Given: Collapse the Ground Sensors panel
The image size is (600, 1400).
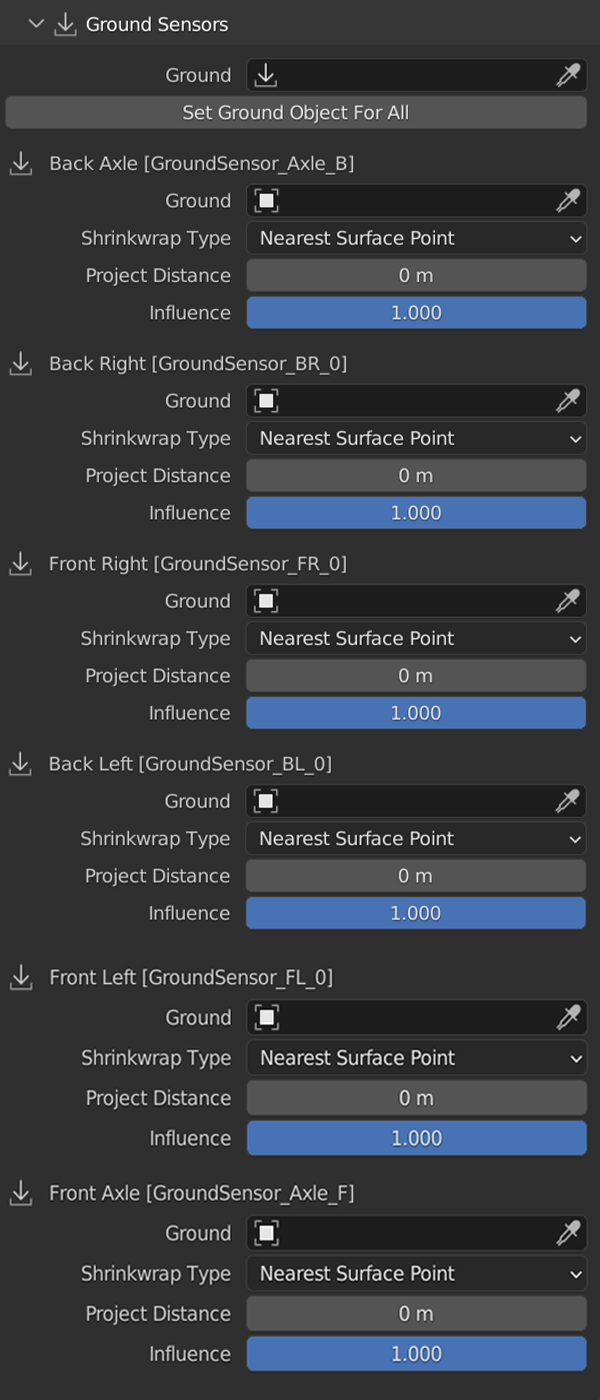Looking at the screenshot, I should (36, 22).
